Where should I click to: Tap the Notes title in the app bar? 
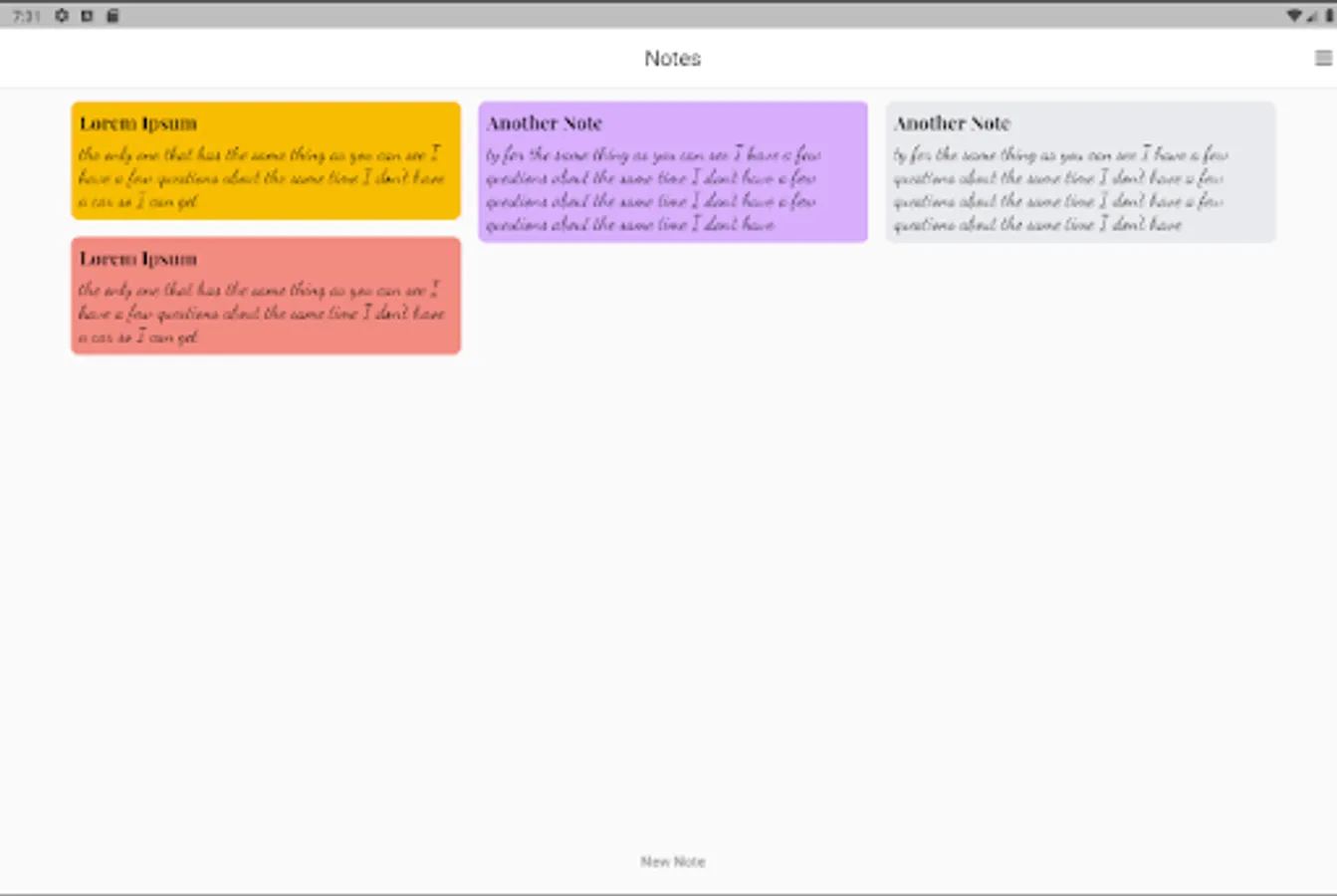[x=672, y=59]
